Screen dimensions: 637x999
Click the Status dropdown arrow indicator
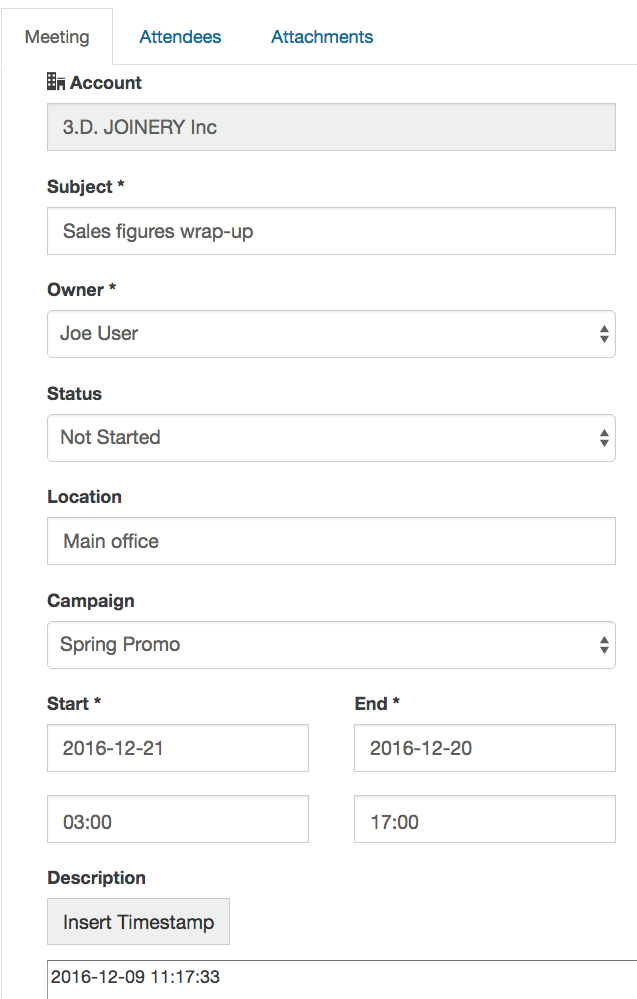tap(604, 438)
